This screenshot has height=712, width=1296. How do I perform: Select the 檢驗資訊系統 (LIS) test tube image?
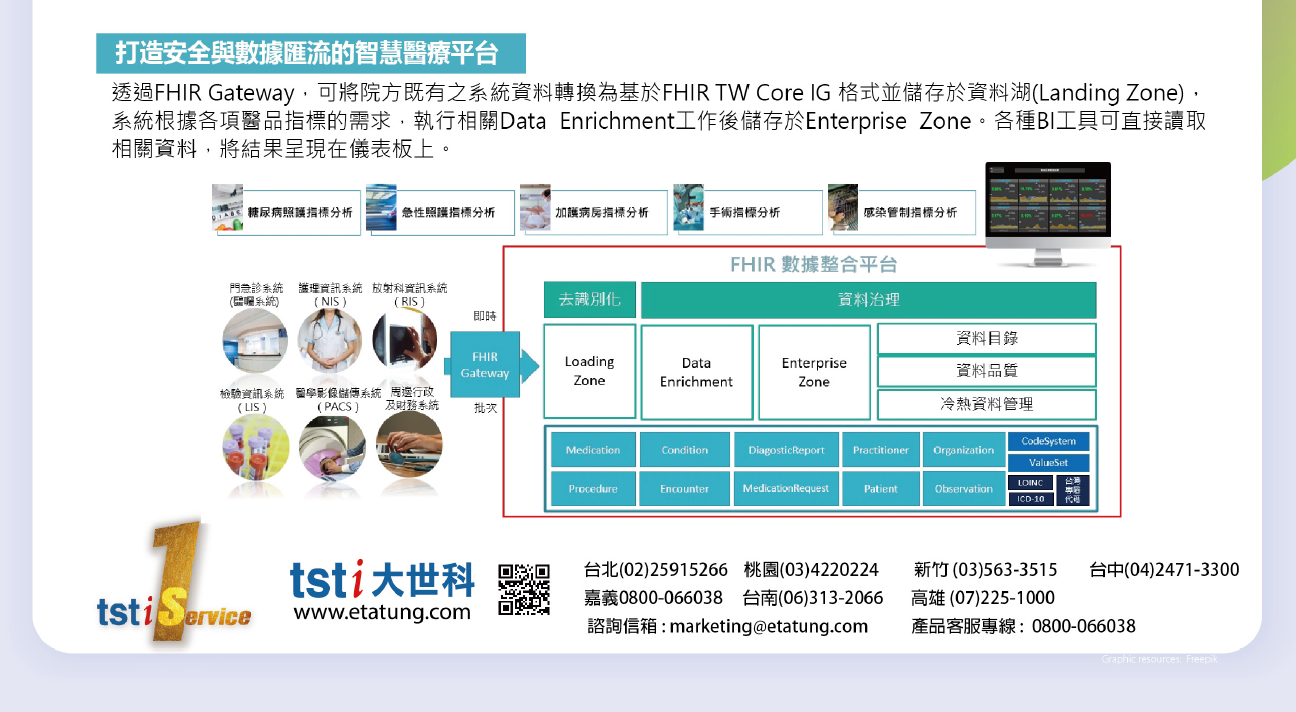pyautogui.click(x=255, y=448)
